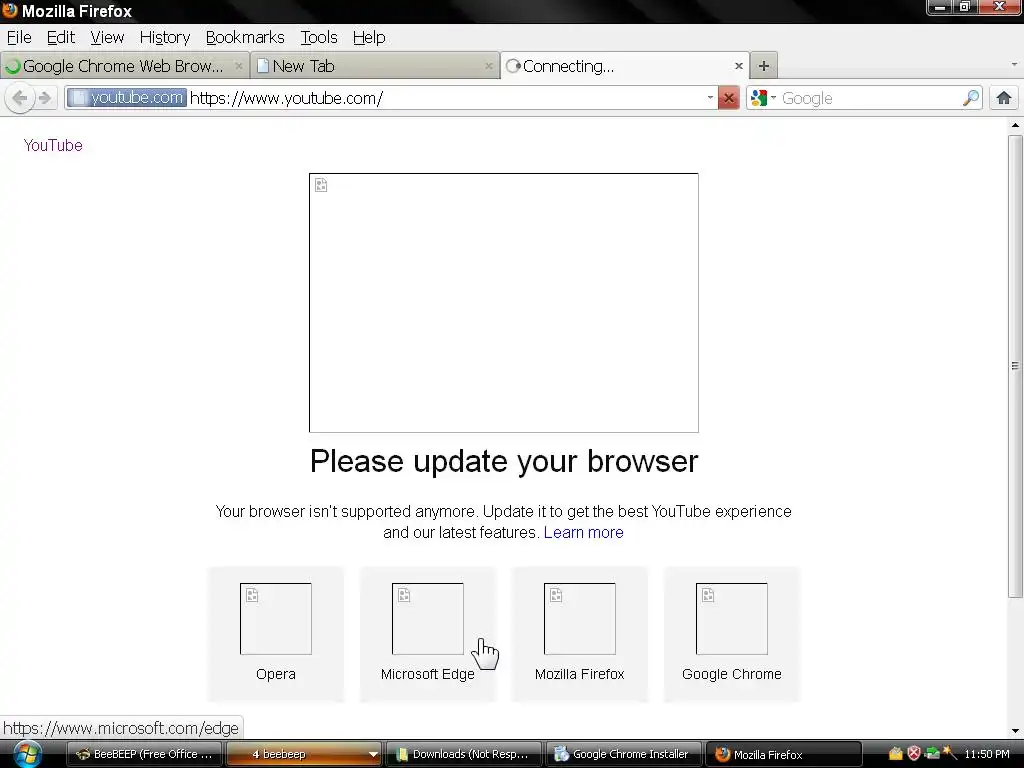This screenshot has height=768, width=1024.
Task: Click the vertical scrollbar thumb
Action: click(x=1014, y=366)
